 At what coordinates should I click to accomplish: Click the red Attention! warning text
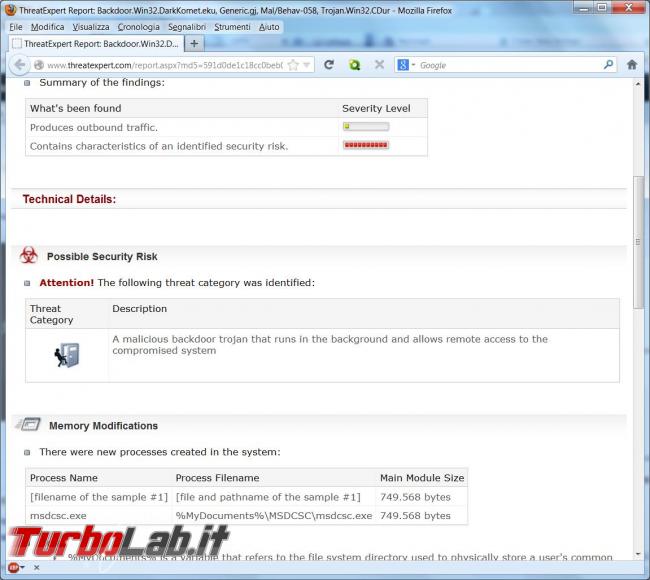[67, 283]
